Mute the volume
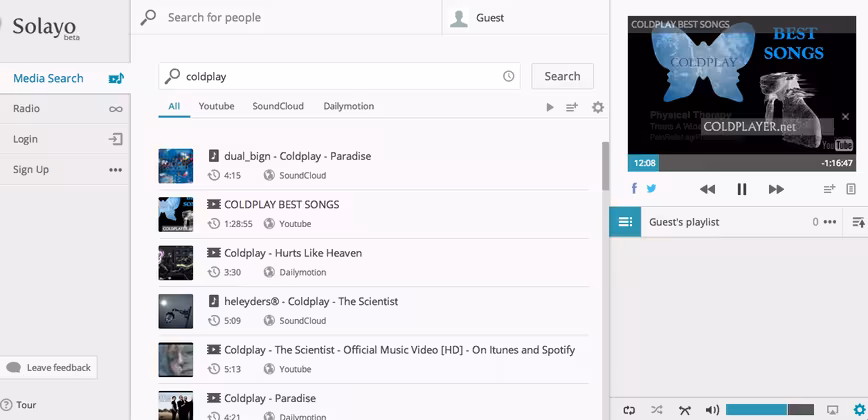 (712, 410)
